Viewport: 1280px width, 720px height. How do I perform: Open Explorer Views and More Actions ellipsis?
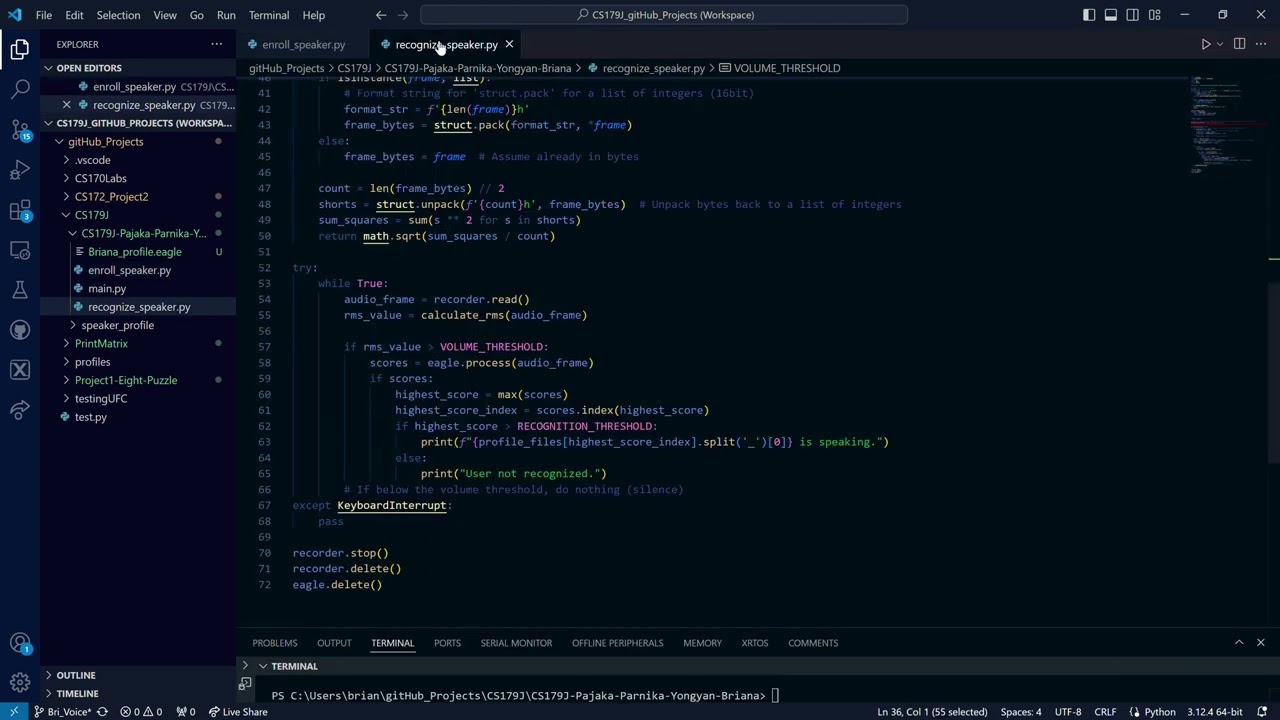[216, 44]
